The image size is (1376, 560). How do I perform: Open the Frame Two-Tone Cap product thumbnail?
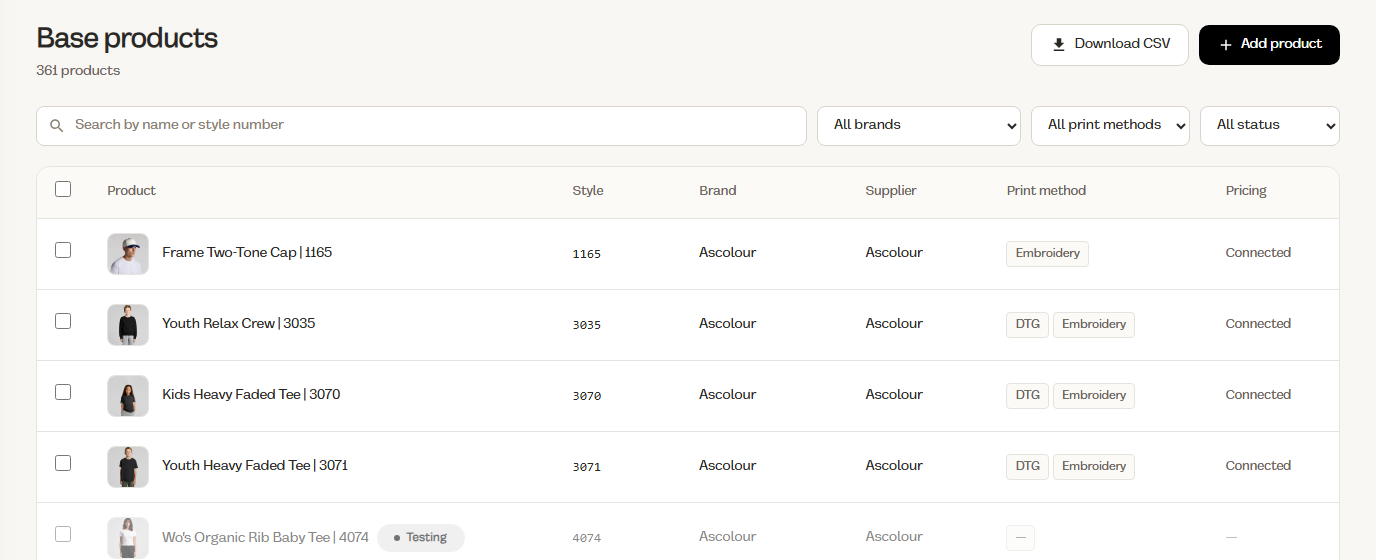[128, 254]
